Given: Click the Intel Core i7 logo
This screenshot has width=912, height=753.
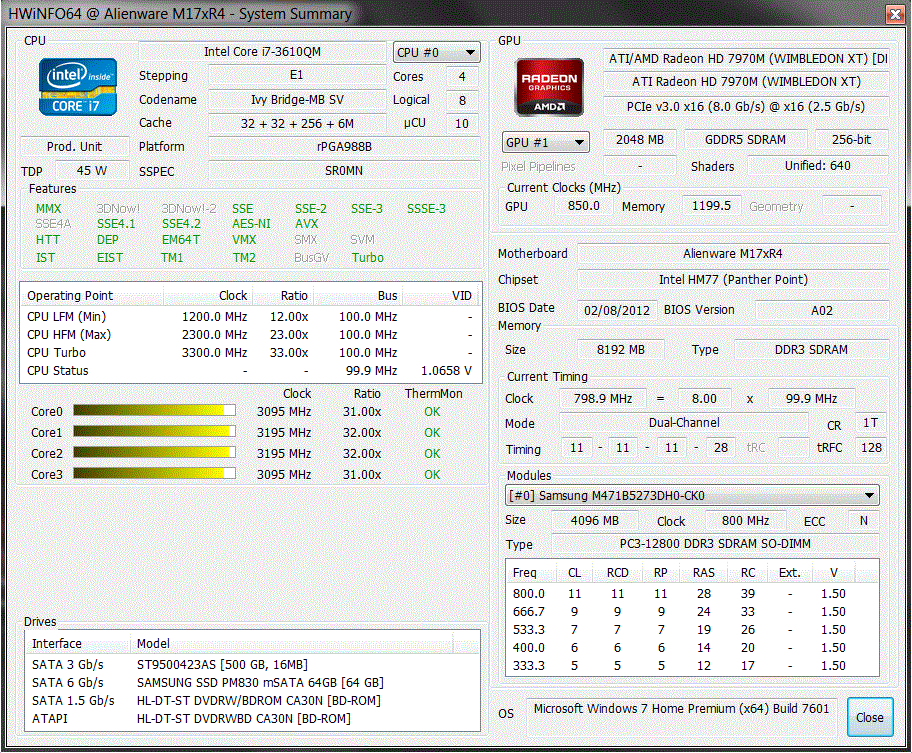Looking at the screenshot, I should tap(78, 87).
